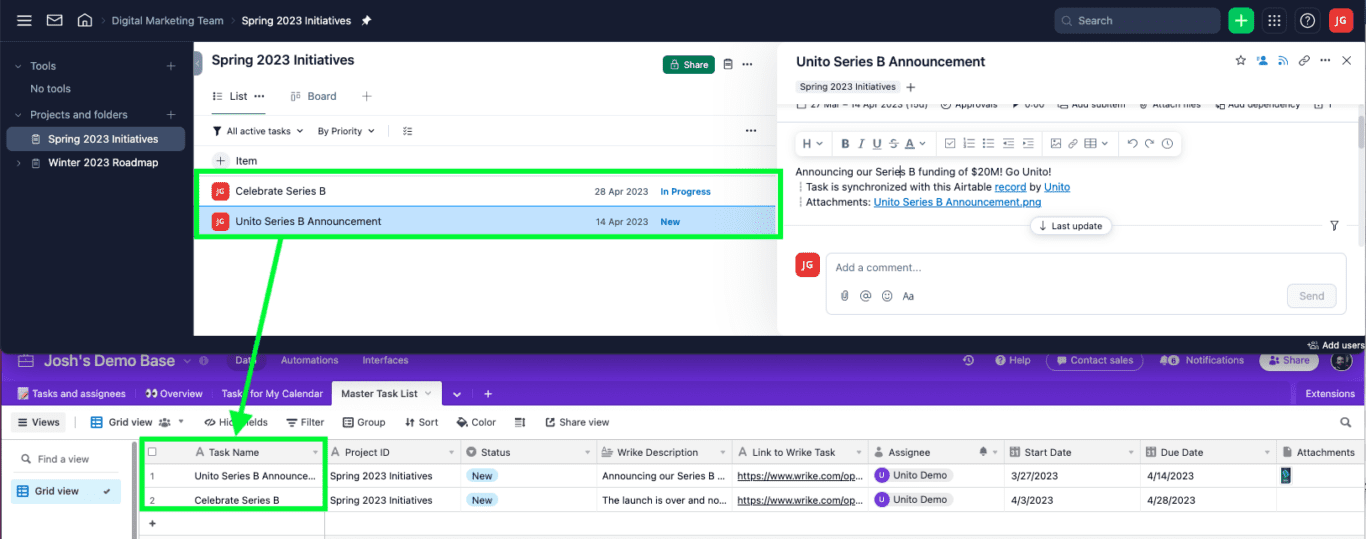The width and height of the screenshot is (1366, 539).
Task: Open Airtable Automations tab
Action: (x=309, y=360)
